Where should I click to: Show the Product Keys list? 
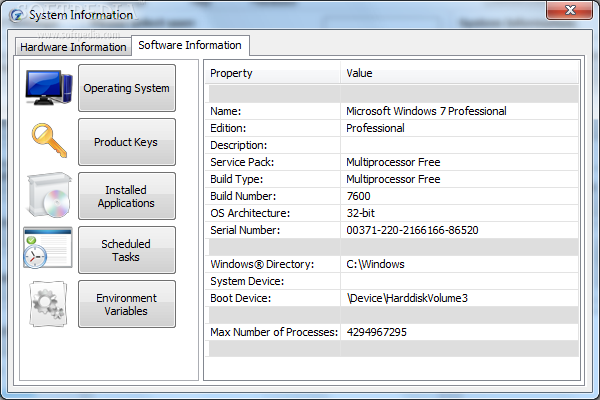[x=127, y=142]
